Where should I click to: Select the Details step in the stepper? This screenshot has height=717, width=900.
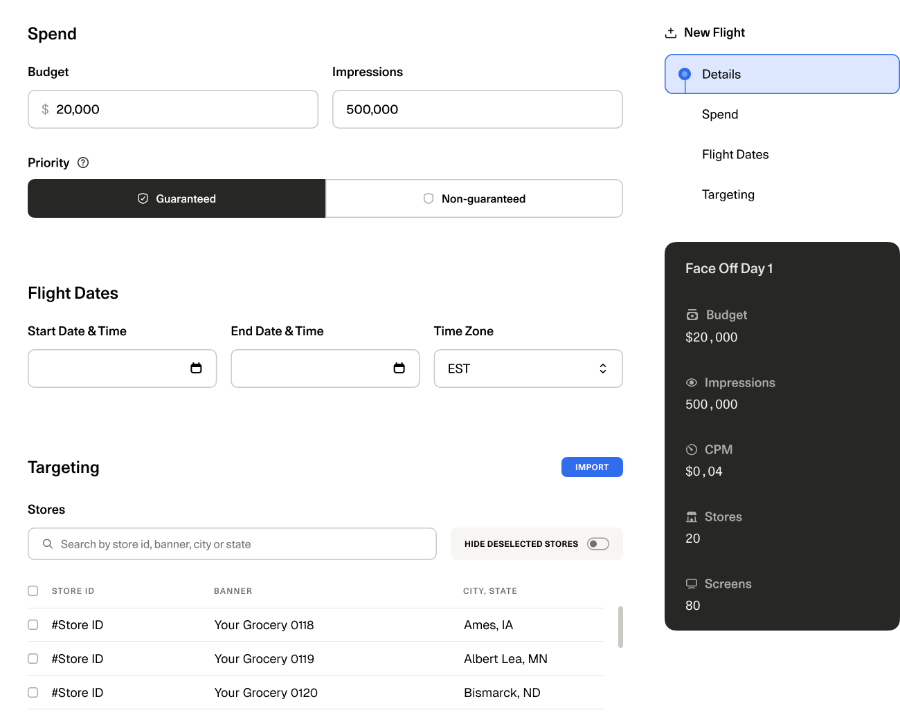(x=781, y=74)
